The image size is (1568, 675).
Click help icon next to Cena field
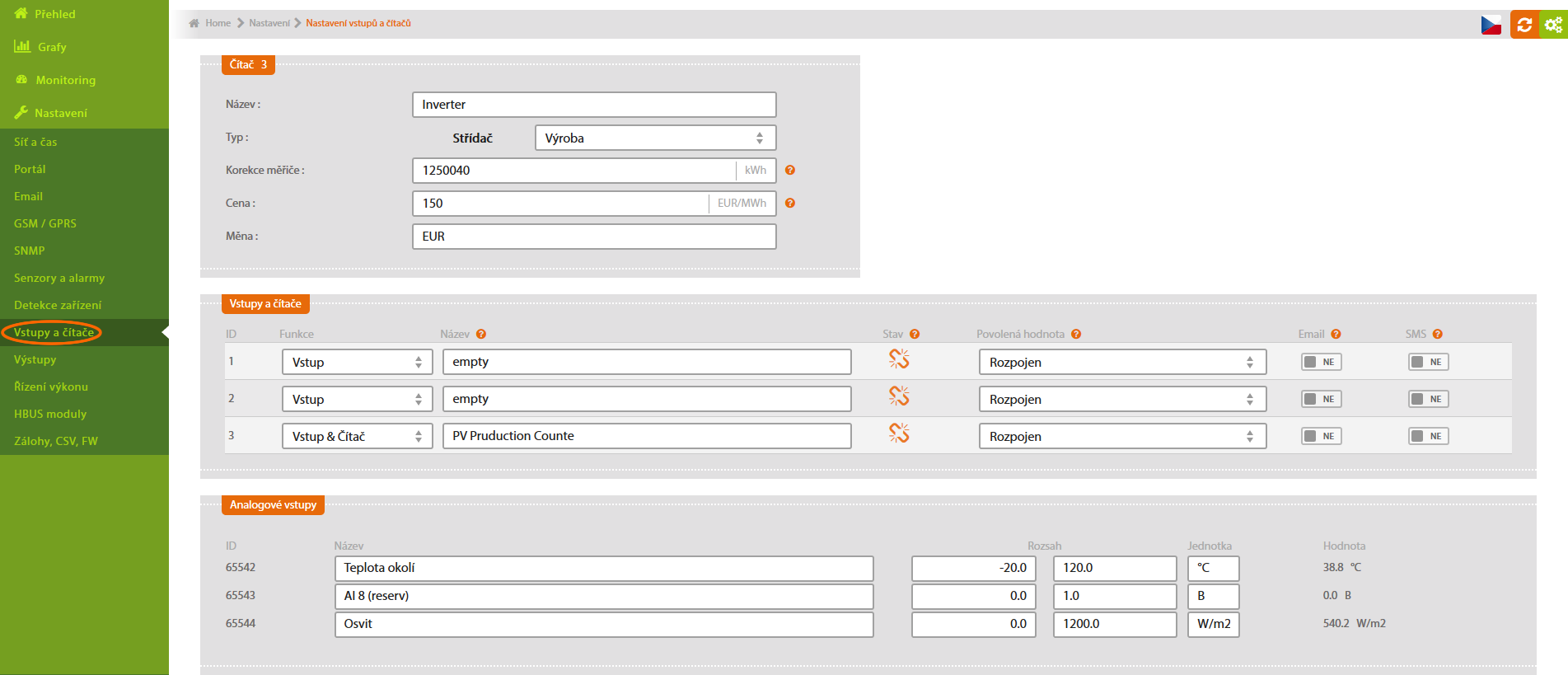pos(790,204)
